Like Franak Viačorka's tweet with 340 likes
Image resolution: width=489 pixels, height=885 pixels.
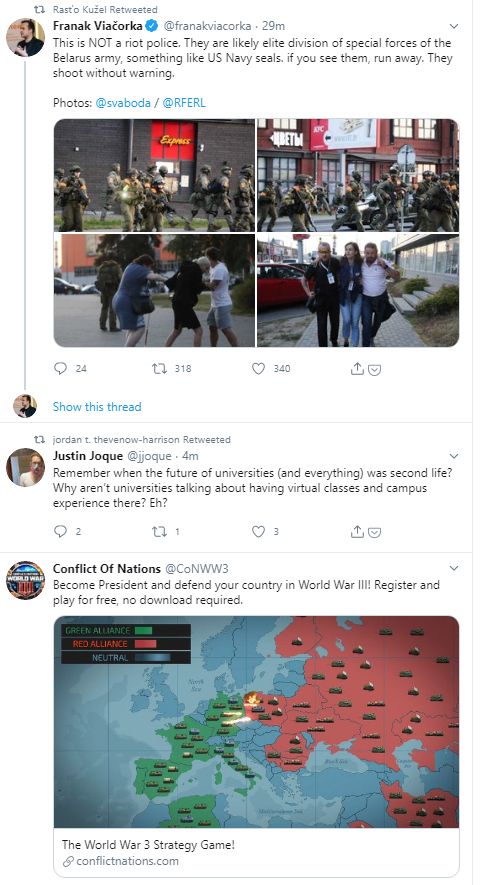(258, 369)
